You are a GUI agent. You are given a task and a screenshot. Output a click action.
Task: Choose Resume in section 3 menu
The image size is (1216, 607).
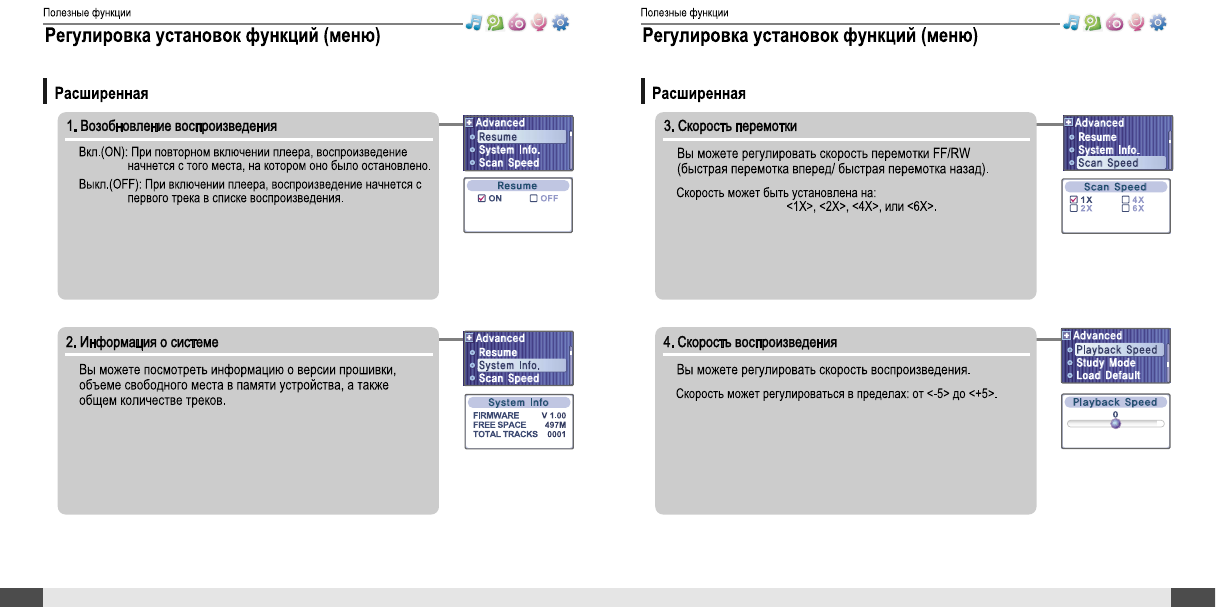coord(1097,137)
